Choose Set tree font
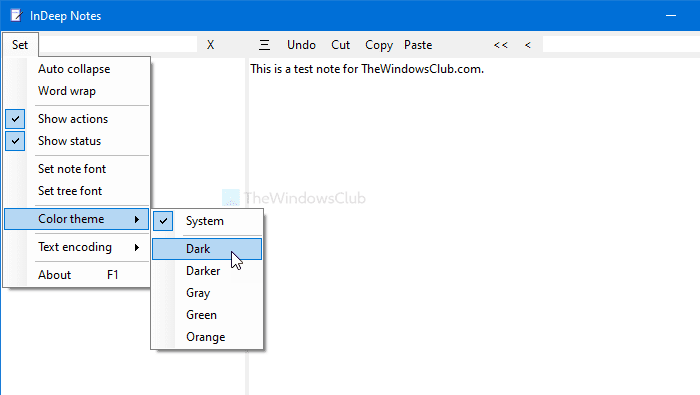 pyautogui.click(x=77, y=191)
